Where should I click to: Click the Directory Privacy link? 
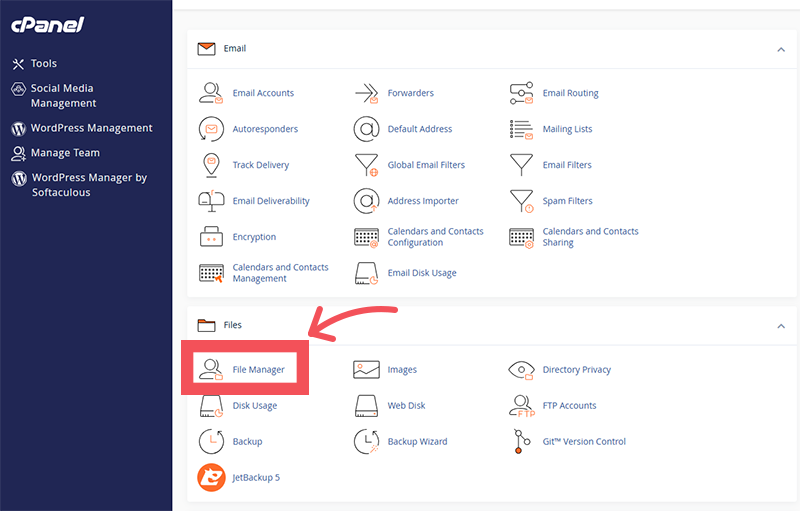pyautogui.click(x=577, y=370)
